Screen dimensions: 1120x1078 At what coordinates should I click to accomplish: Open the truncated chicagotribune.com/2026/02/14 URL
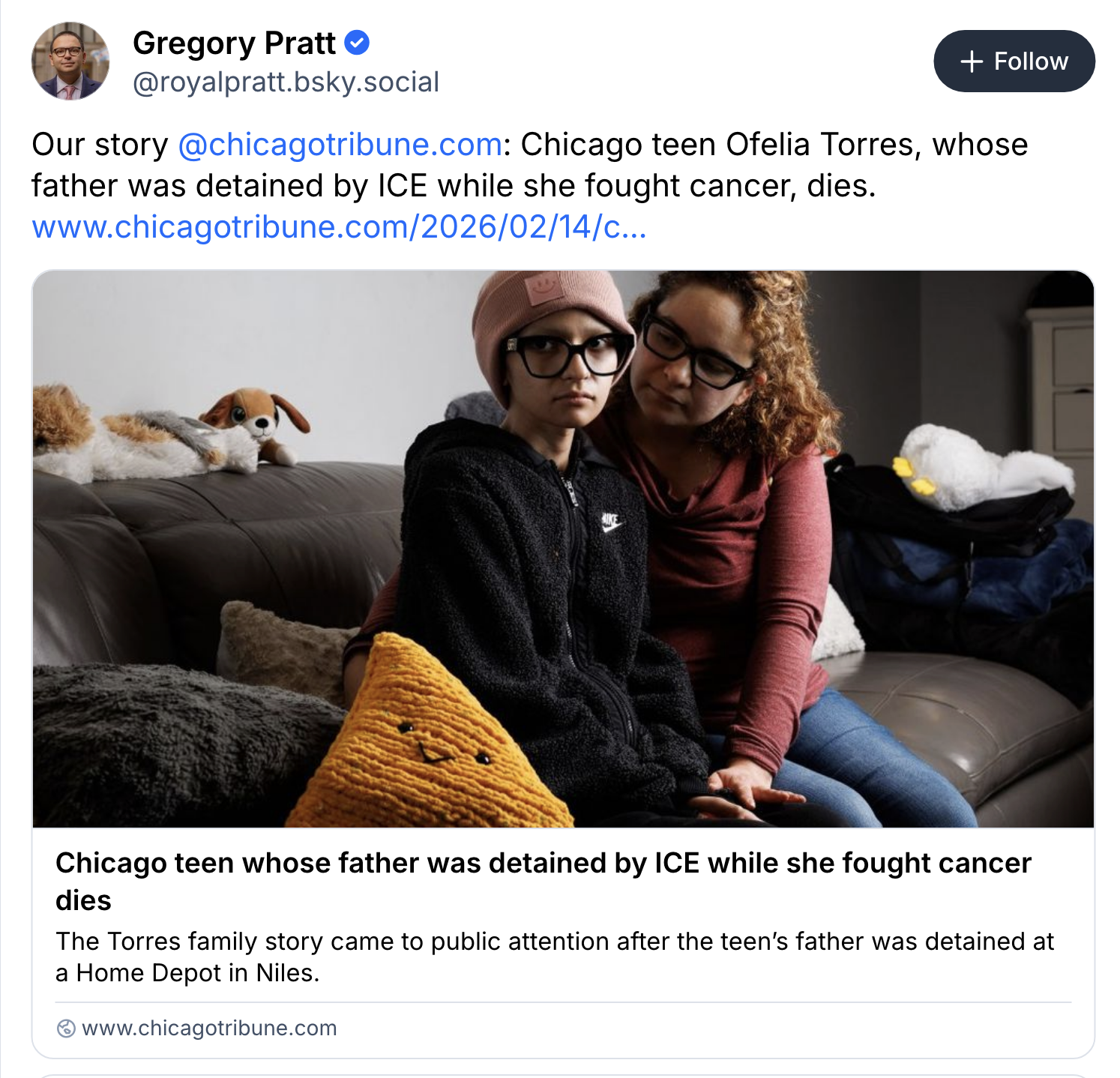click(339, 227)
